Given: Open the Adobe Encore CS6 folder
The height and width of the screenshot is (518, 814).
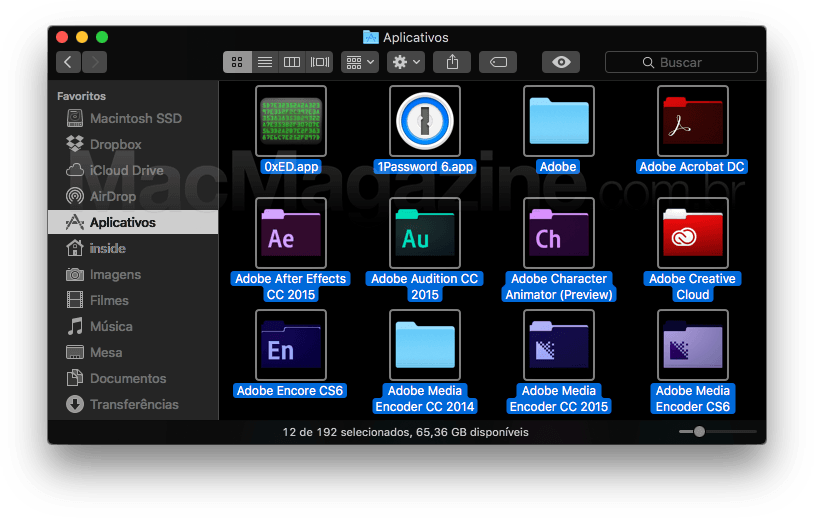Looking at the screenshot, I should tap(291, 345).
